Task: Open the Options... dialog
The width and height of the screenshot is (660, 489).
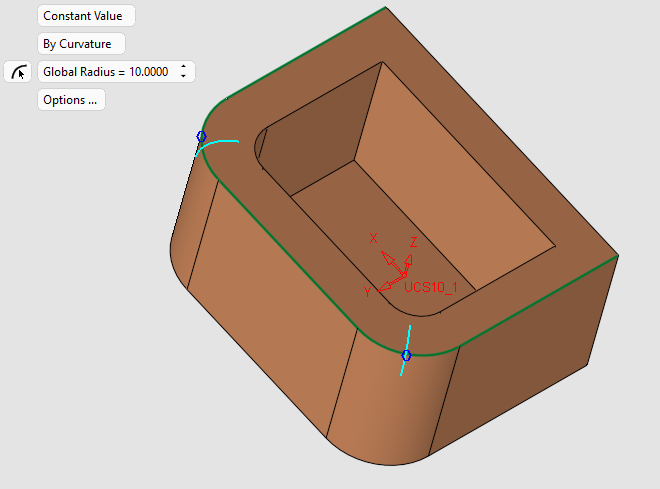Action: 71,100
